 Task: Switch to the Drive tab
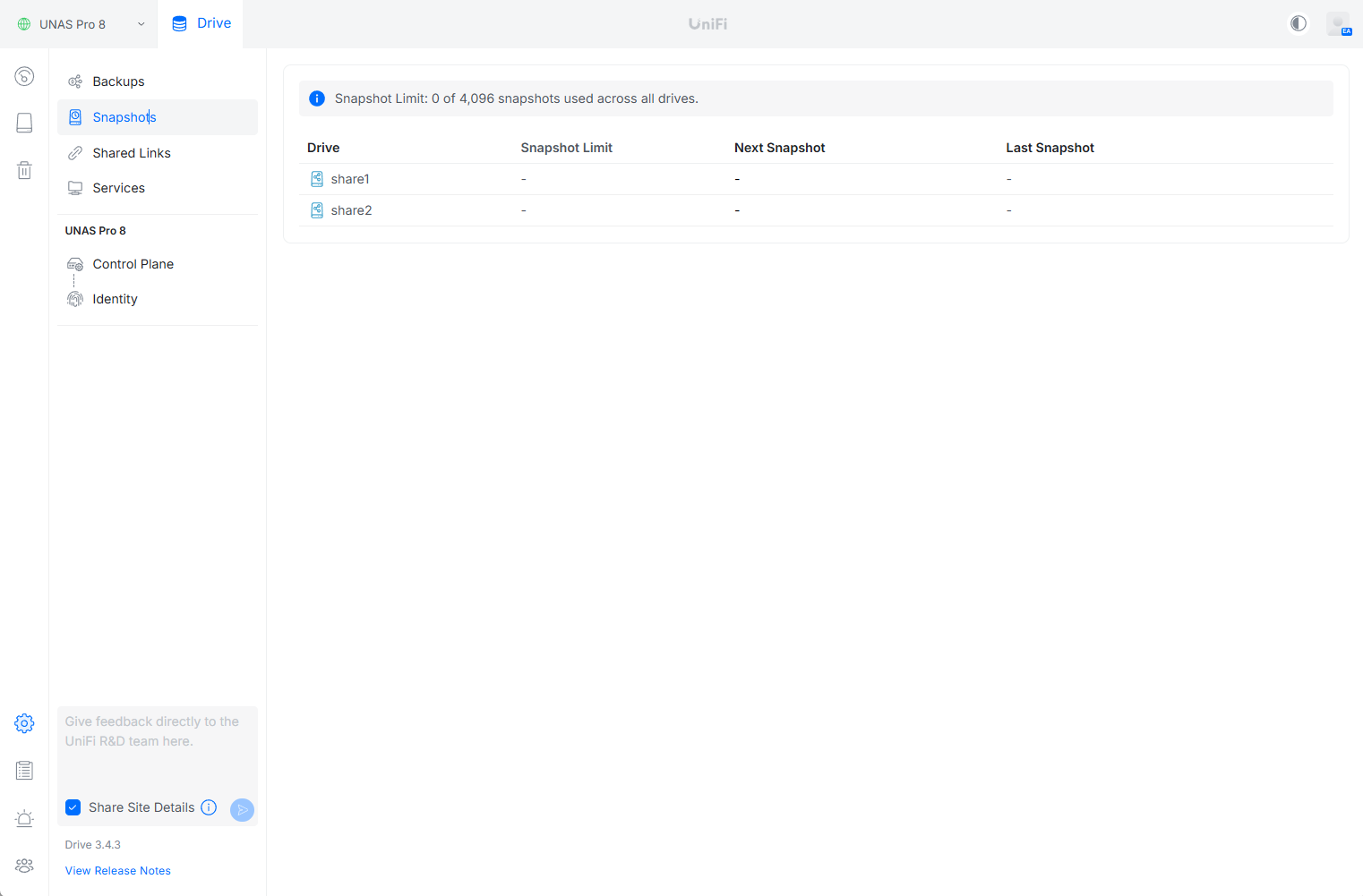click(201, 23)
